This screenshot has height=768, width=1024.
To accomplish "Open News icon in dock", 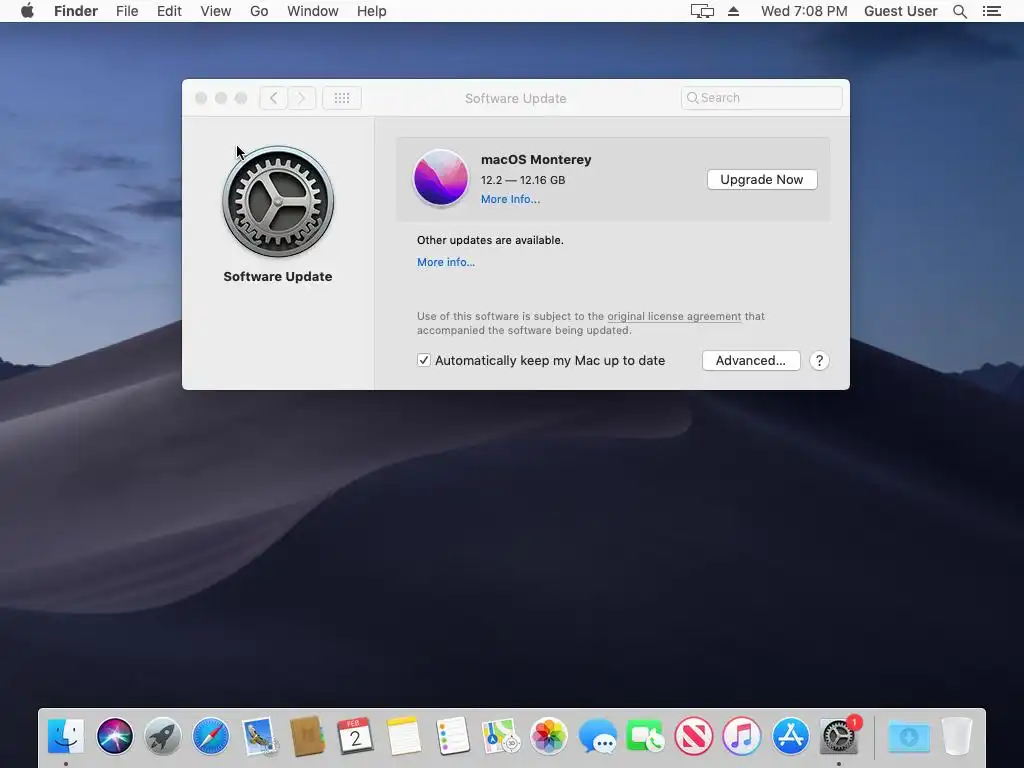I will (694, 736).
